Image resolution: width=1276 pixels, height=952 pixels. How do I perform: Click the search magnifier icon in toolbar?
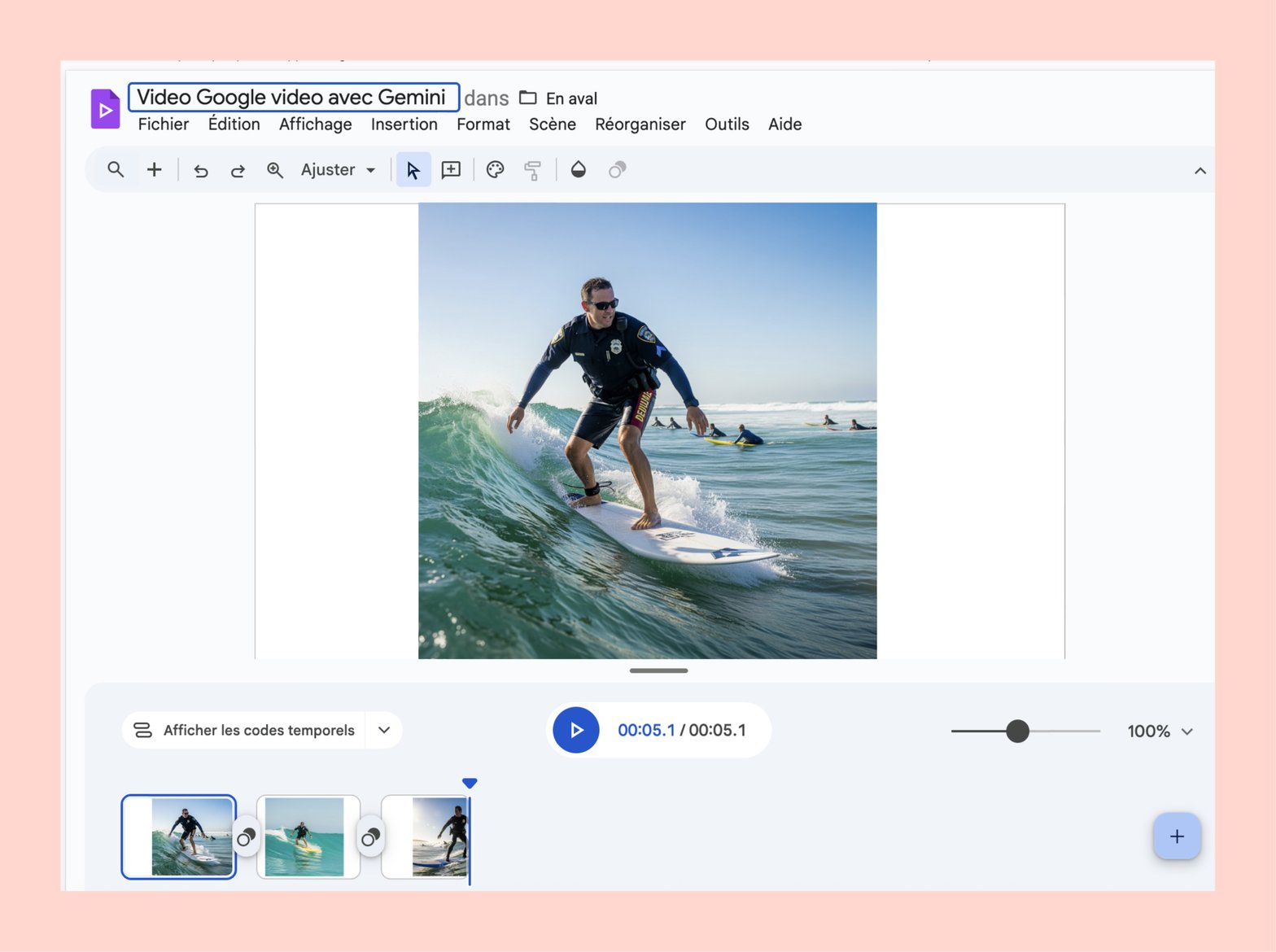[116, 169]
